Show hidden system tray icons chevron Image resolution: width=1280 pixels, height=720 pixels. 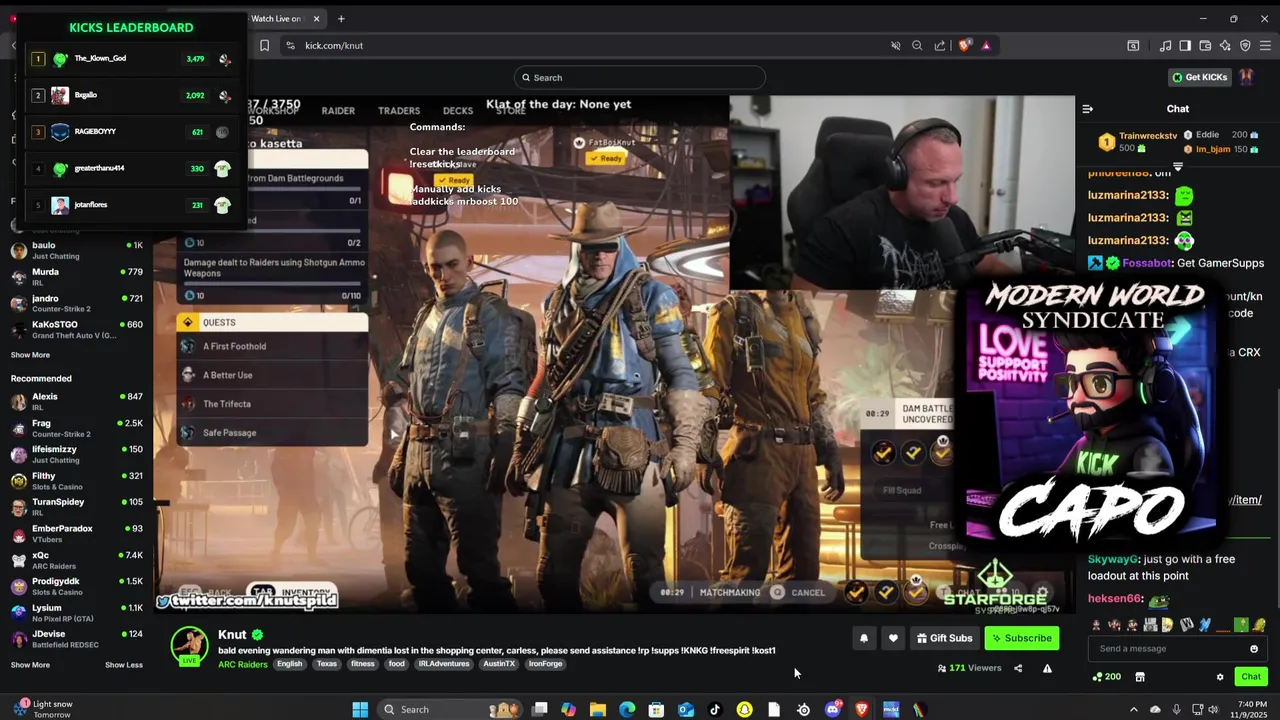(x=1133, y=709)
